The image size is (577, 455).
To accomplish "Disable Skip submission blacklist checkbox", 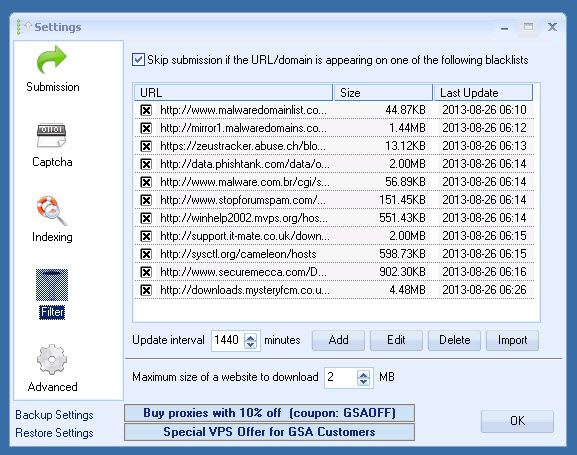I will point(138,60).
